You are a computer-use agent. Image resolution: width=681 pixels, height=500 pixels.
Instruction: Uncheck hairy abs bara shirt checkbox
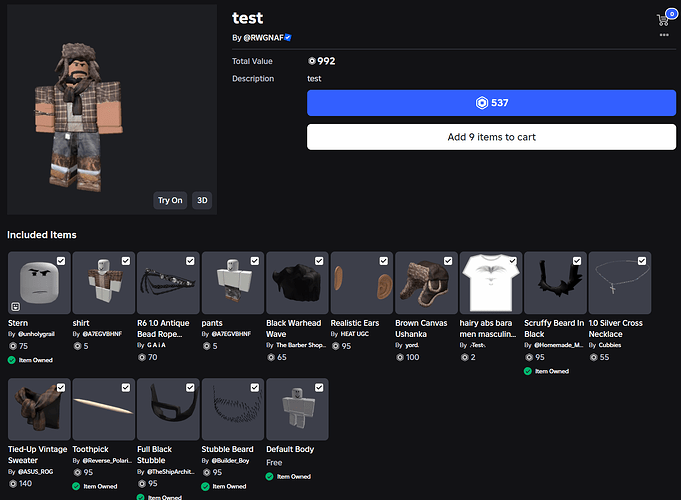(512, 261)
